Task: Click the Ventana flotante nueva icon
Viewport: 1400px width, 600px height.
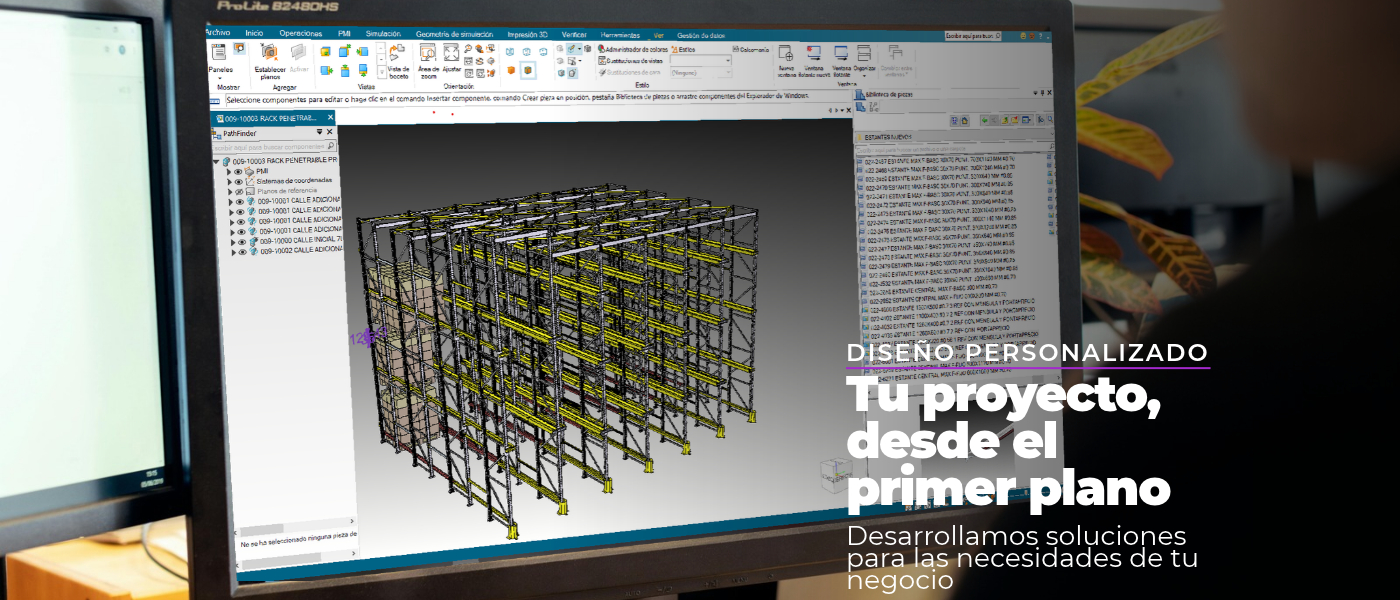Action: pos(814,52)
